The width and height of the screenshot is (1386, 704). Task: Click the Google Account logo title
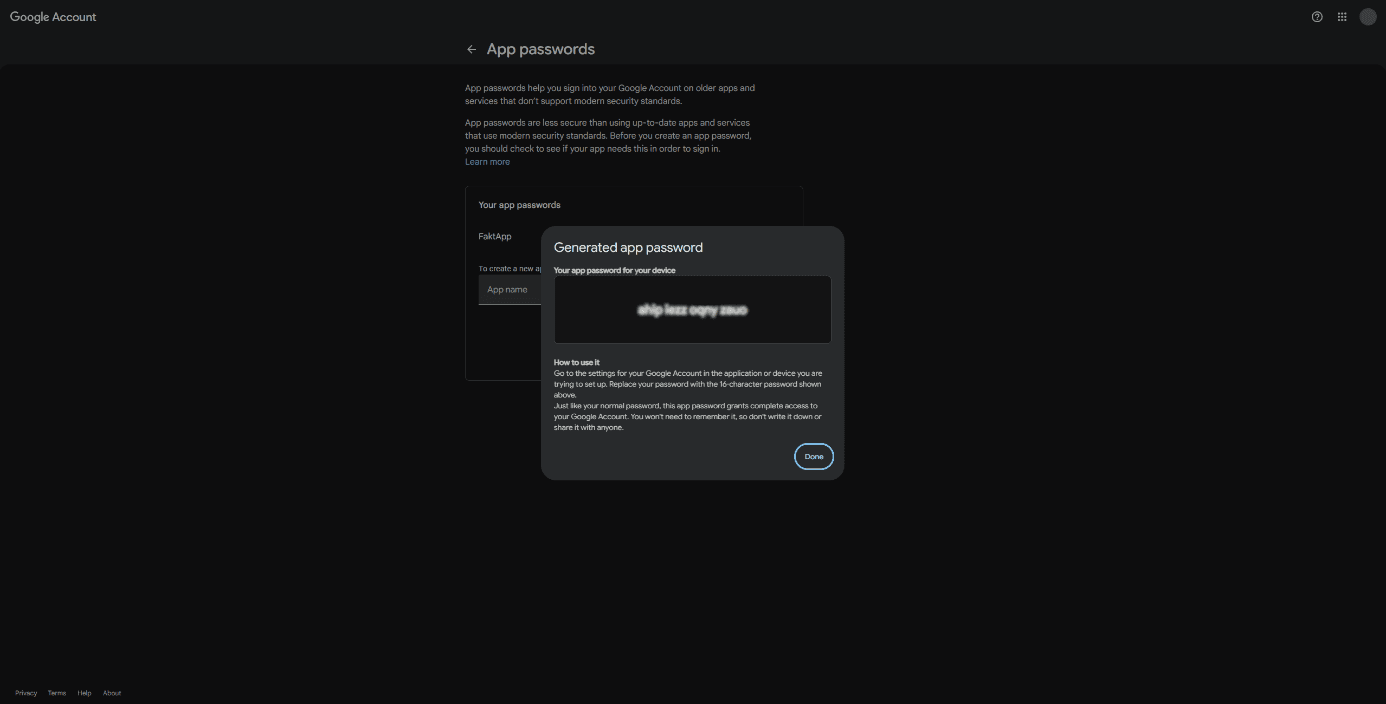click(53, 17)
